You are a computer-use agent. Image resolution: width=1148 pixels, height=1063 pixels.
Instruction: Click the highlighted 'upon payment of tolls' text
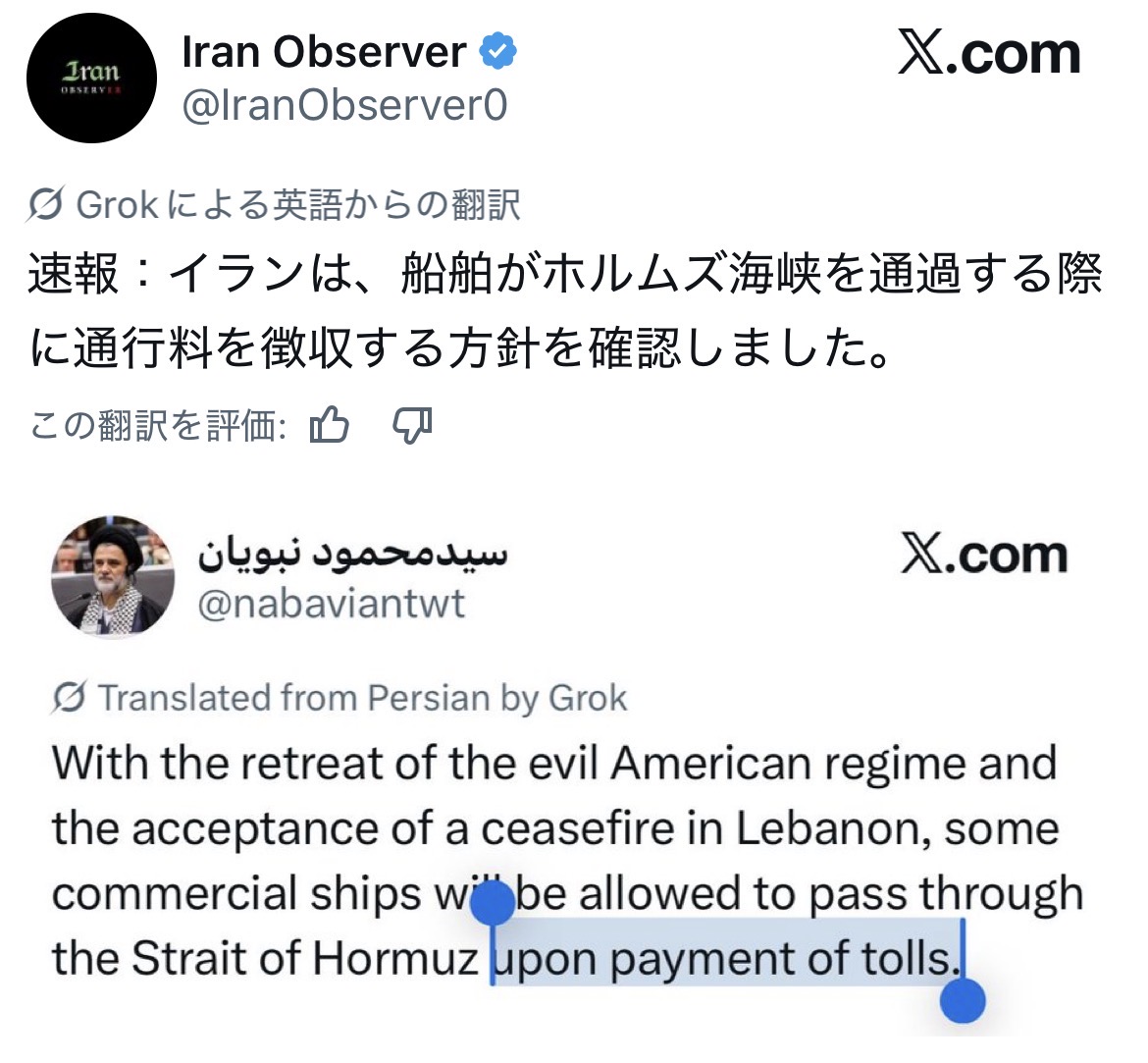pos(728,958)
